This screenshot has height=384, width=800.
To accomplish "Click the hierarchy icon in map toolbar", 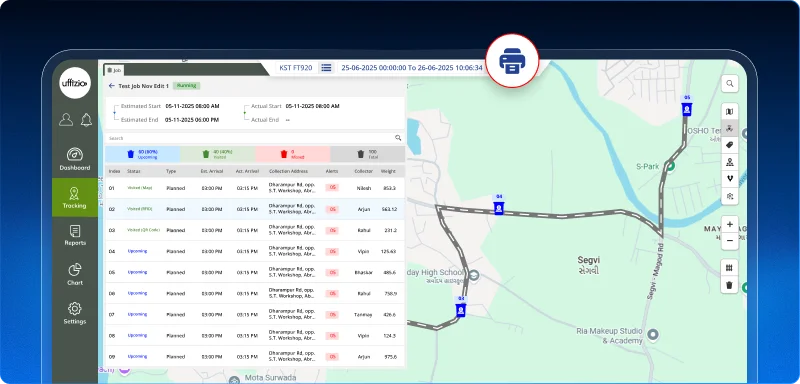I will 730,162.
